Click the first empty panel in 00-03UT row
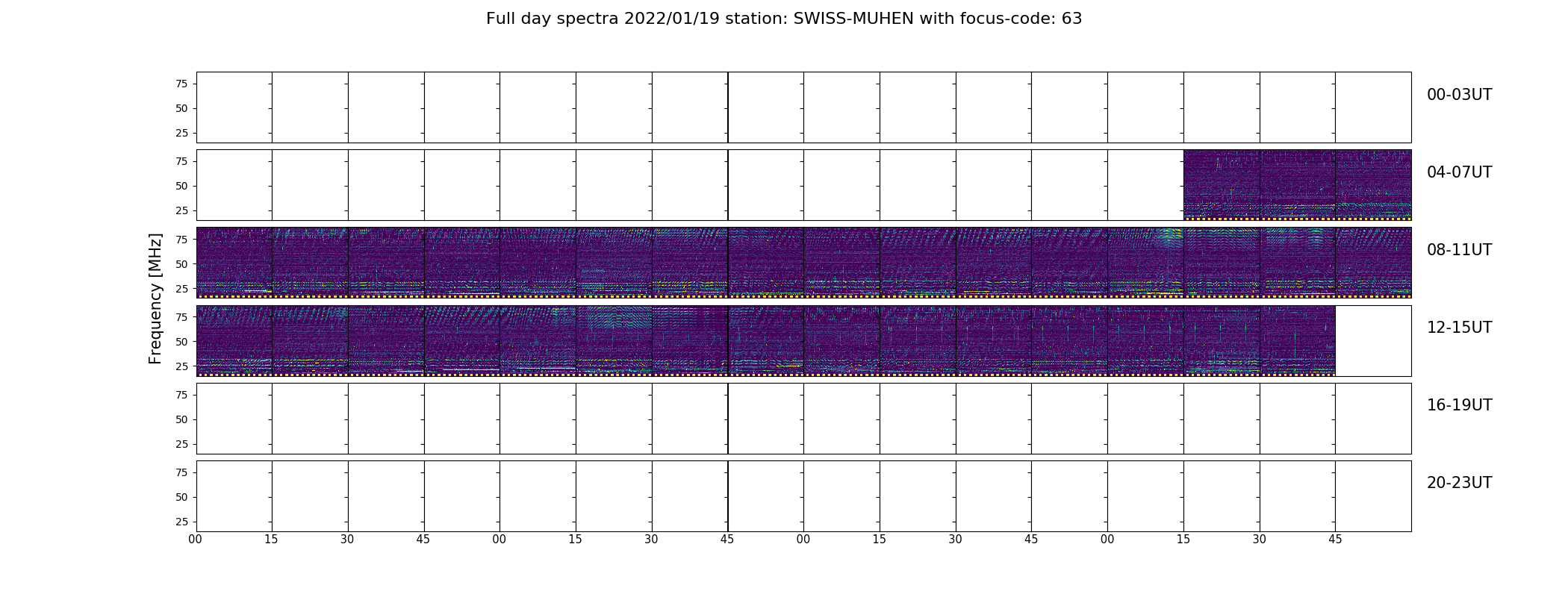 tap(234, 107)
